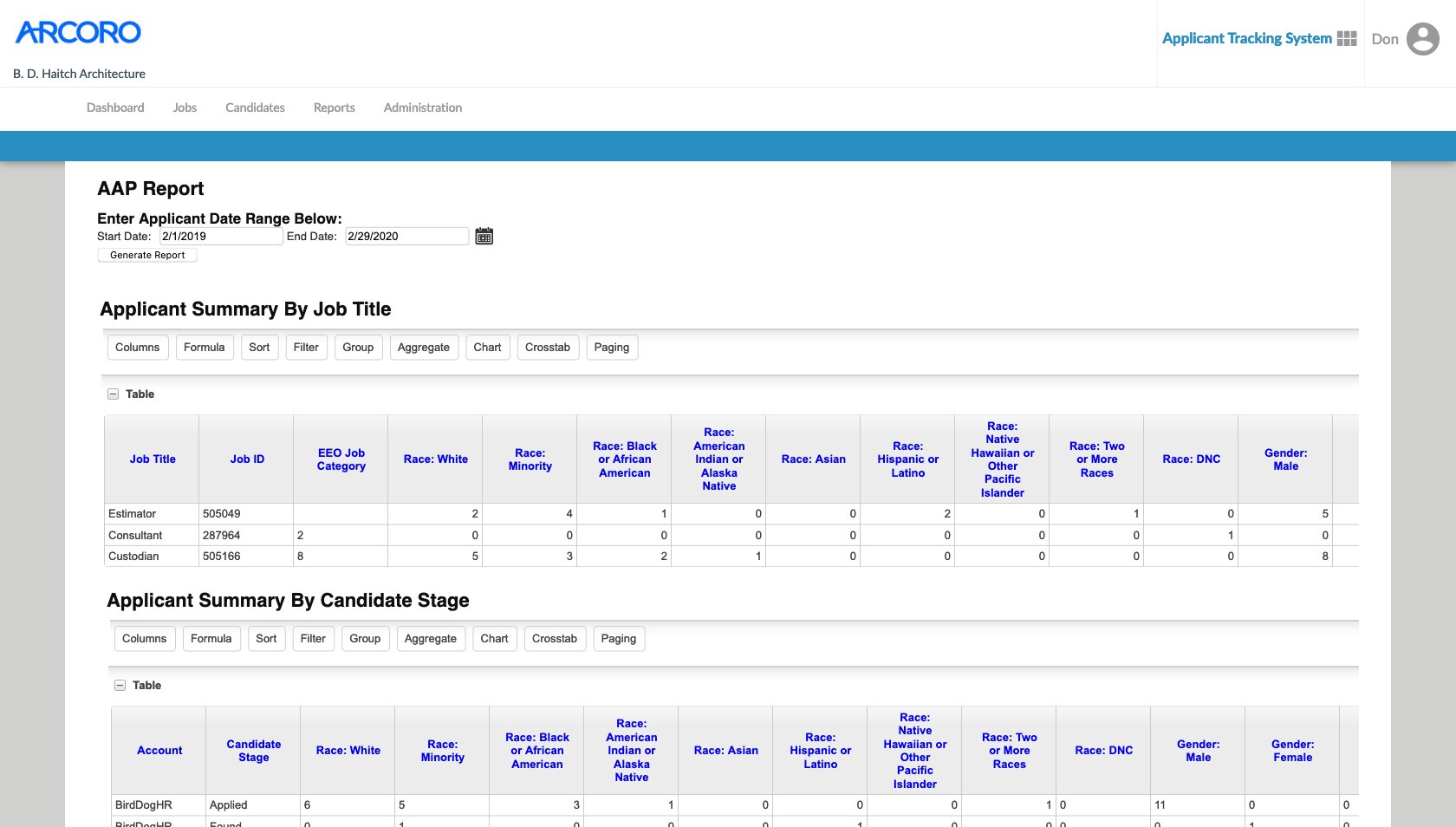
Task: Click the Applicant Tracking System link
Action: coord(1246,38)
